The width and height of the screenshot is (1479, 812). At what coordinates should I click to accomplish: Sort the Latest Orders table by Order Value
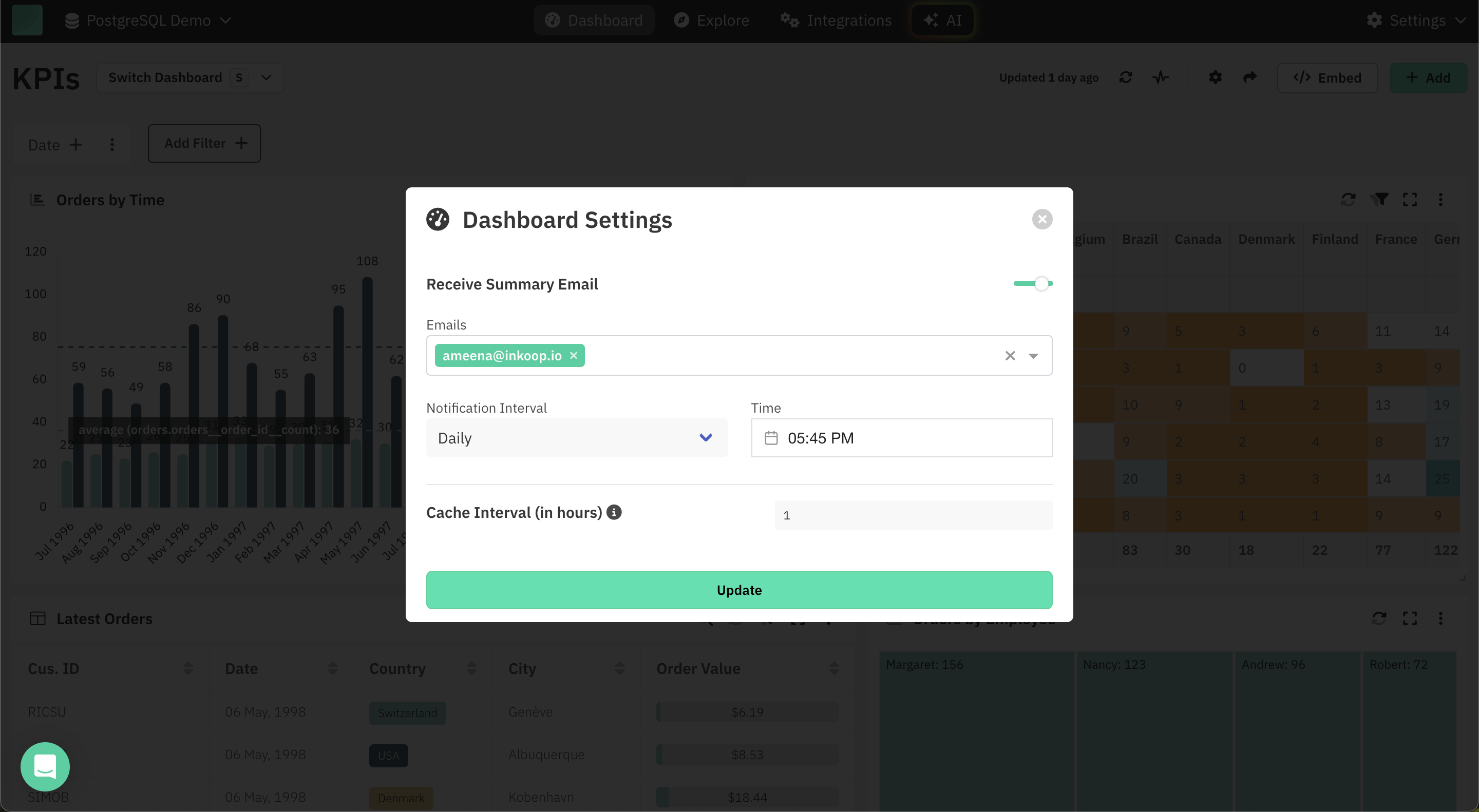(833, 668)
